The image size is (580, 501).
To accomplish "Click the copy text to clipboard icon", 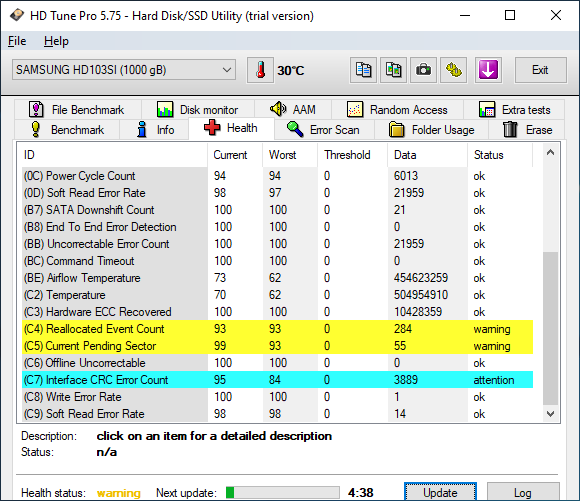I will click(363, 70).
